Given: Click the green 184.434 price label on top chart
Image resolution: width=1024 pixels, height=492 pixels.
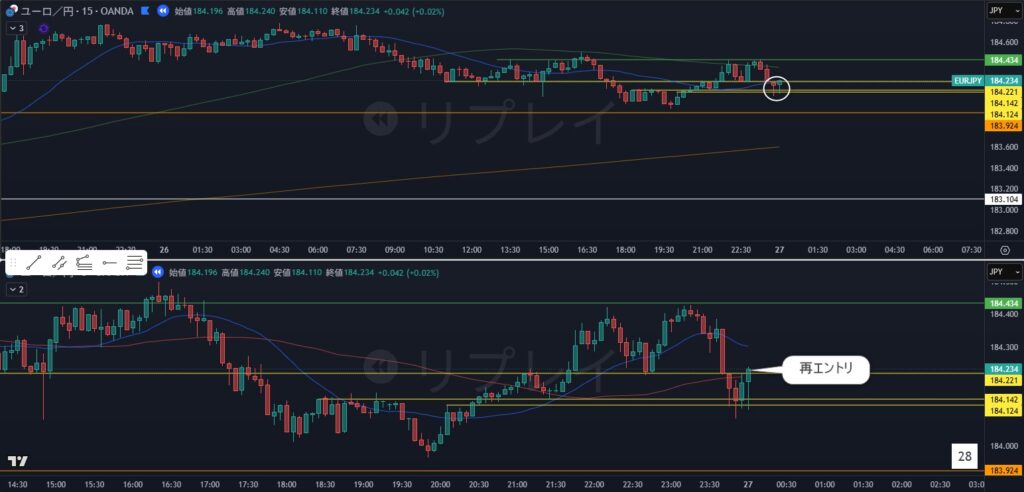Looking at the screenshot, I should click(1003, 60).
